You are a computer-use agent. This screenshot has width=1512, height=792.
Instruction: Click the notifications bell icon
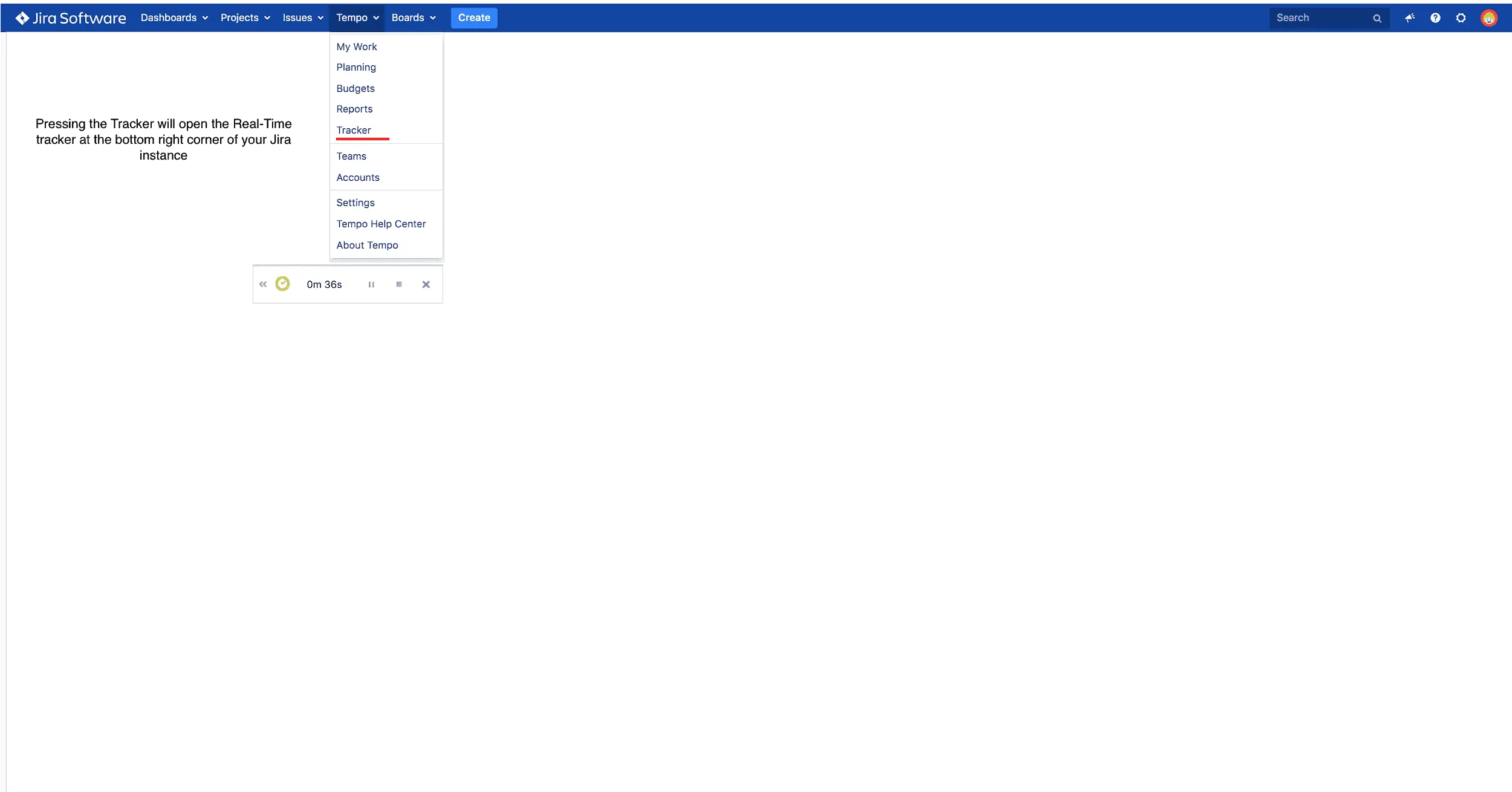point(1409,17)
